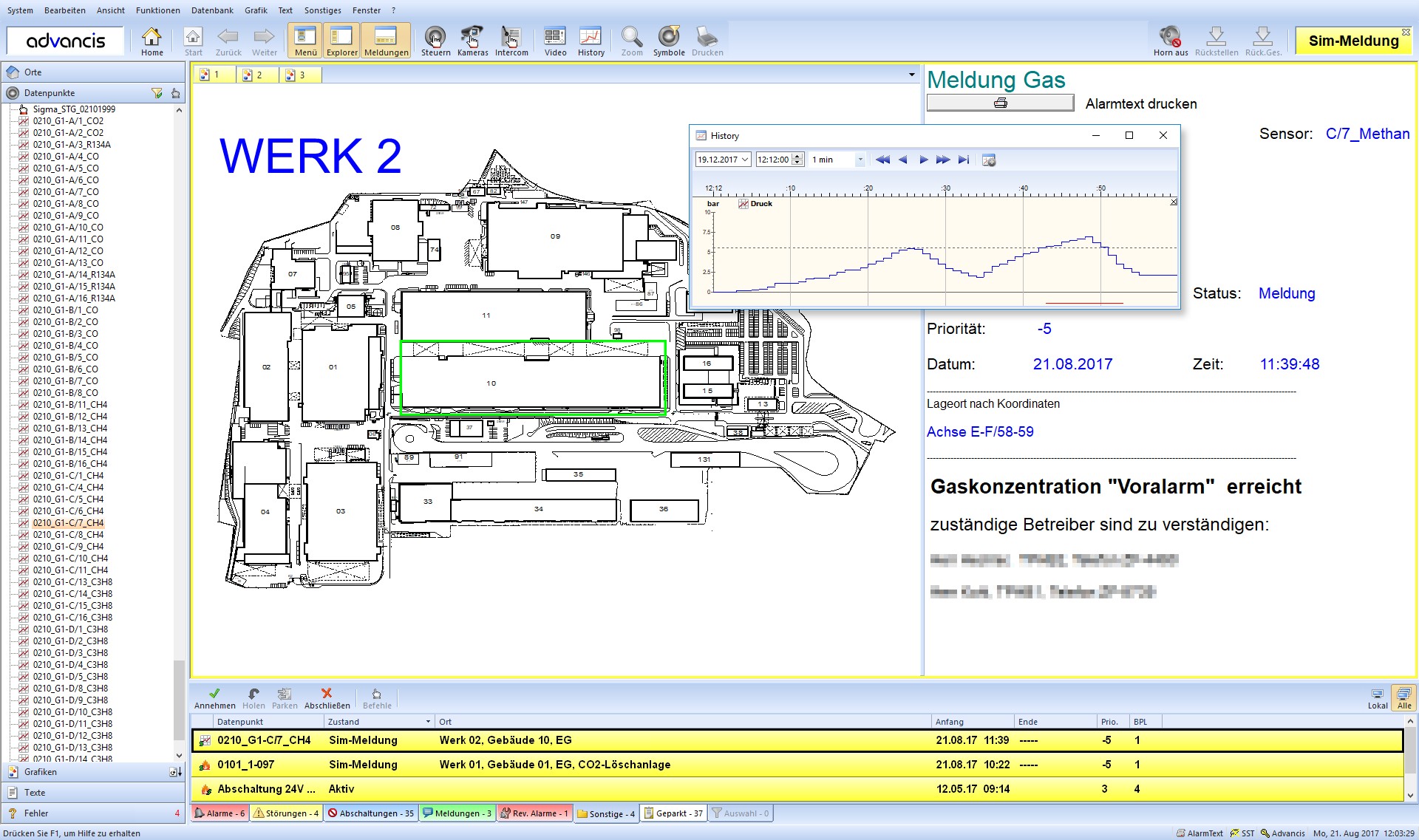This screenshot has height=840, width=1419.
Task: Fast-forward in the History window
Action: point(943,160)
